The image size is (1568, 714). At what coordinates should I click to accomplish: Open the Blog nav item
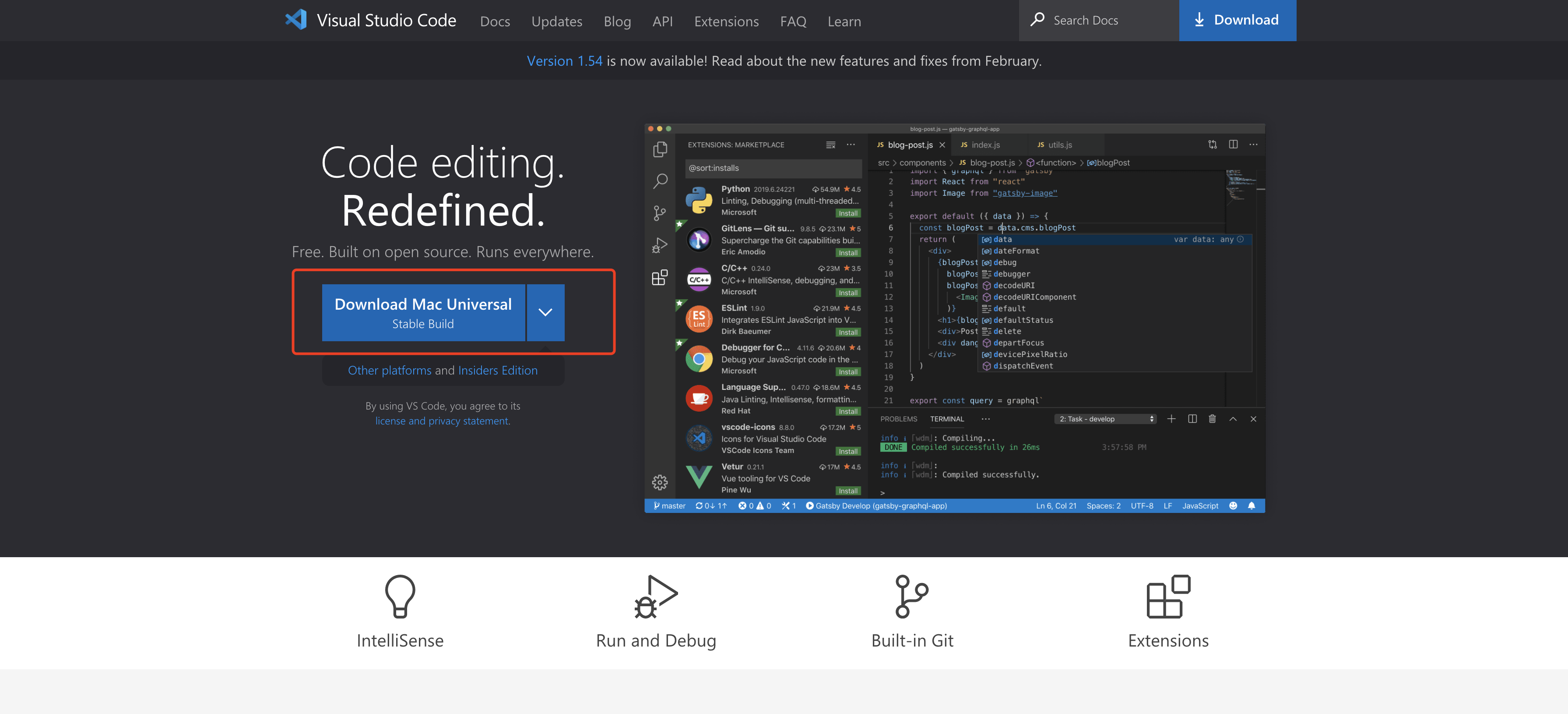(617, 21)
